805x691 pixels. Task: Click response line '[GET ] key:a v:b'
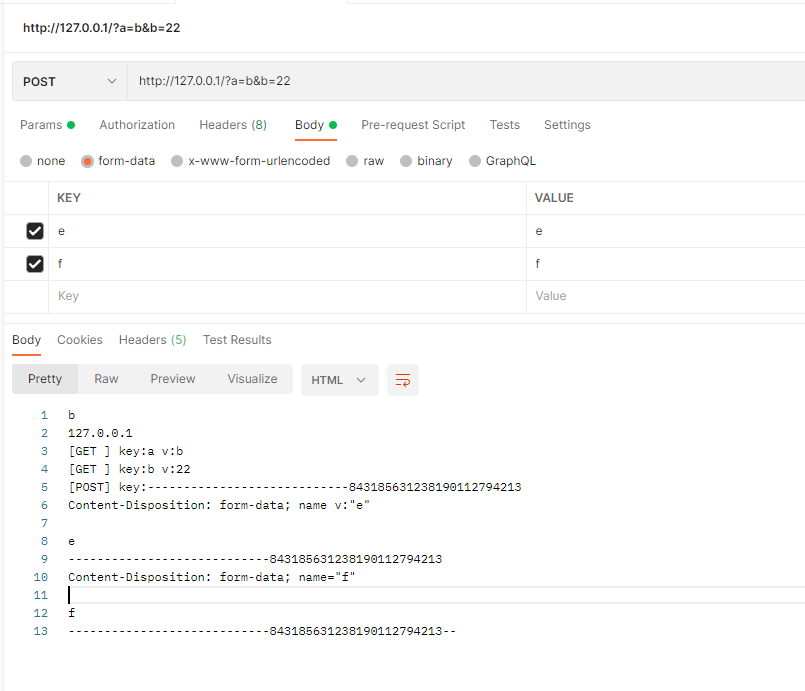click(x=126, y=451)
